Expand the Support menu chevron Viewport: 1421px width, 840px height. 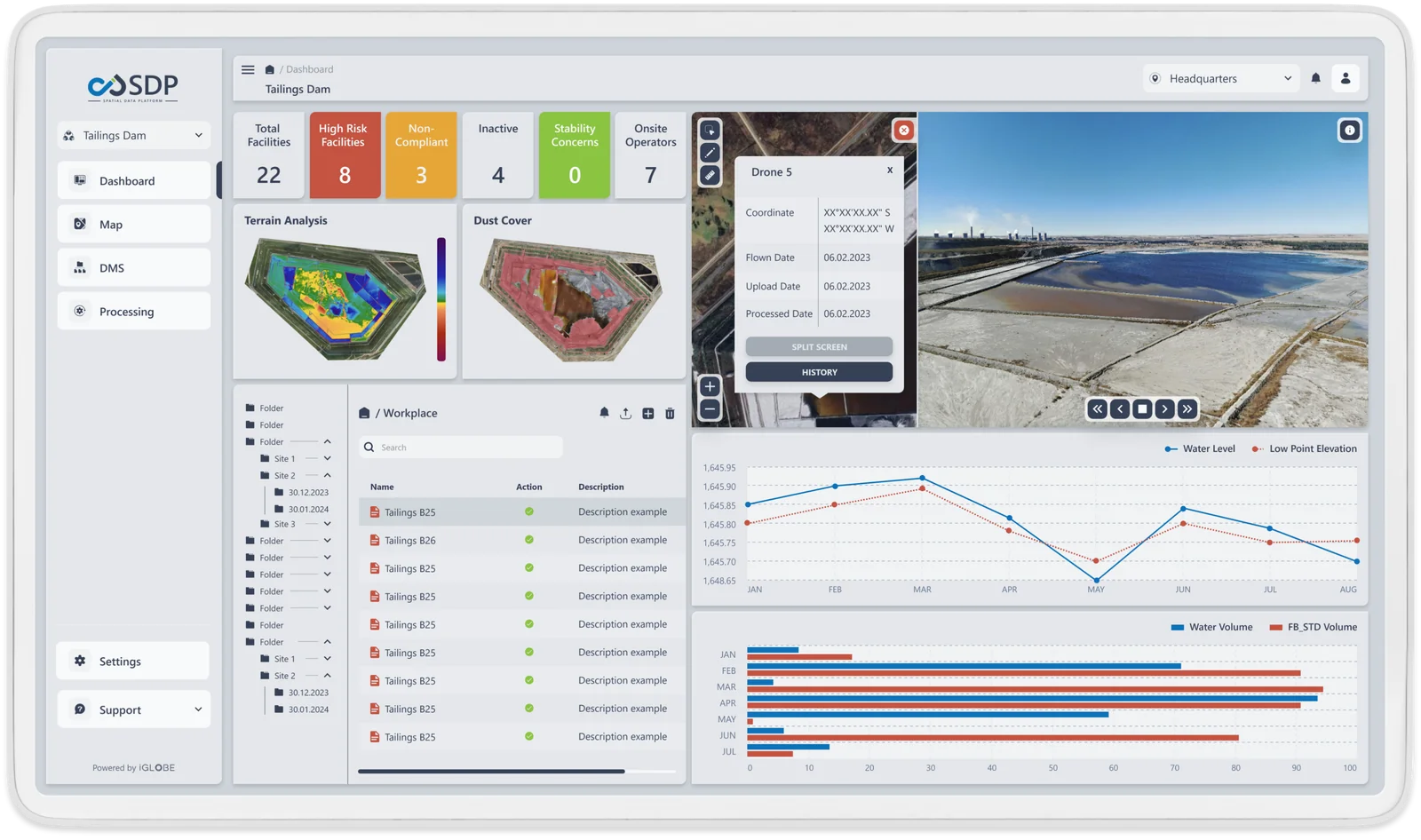point(198,709)
